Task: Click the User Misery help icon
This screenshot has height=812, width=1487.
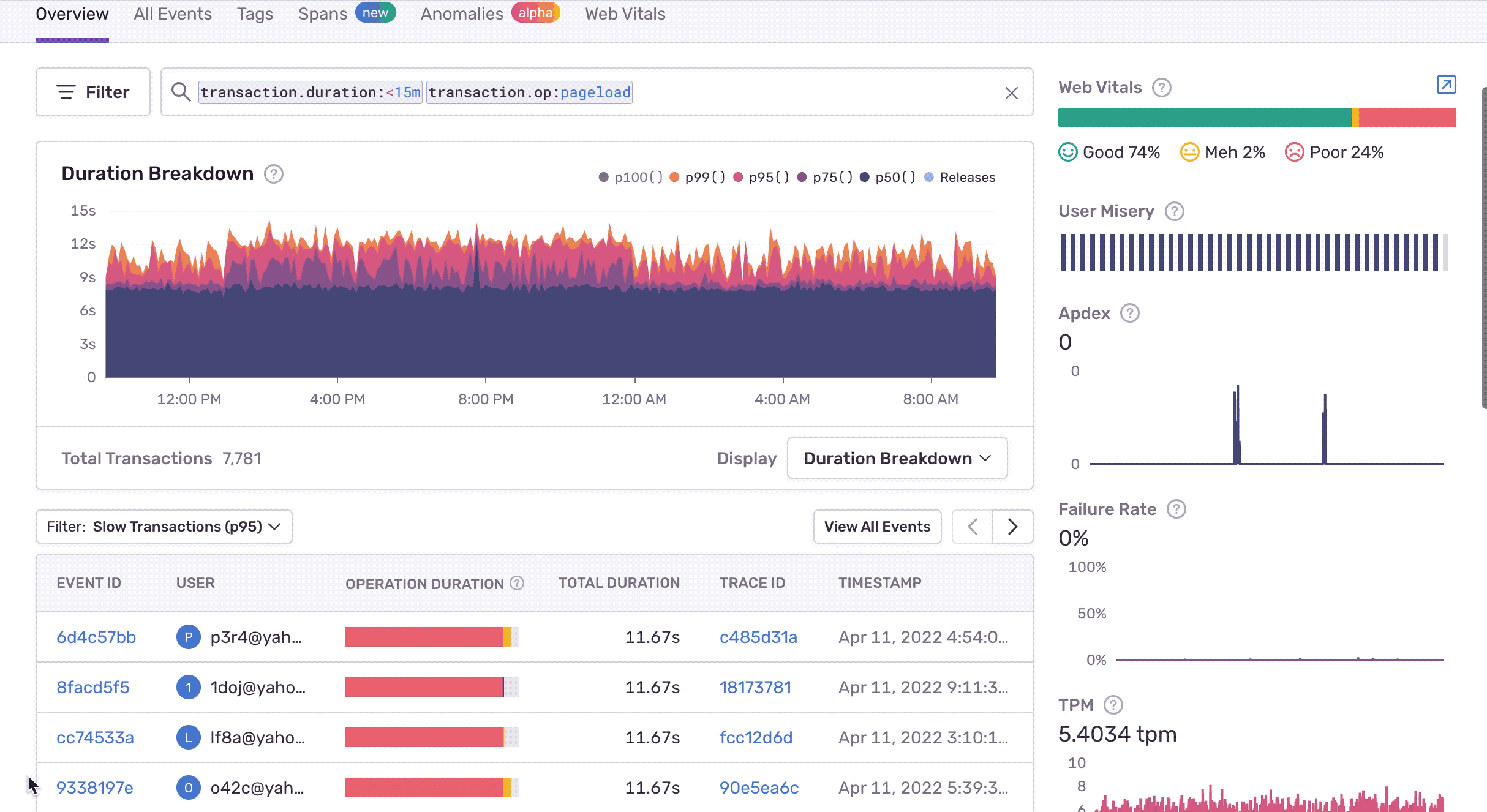Action: tap(1174, 211)
